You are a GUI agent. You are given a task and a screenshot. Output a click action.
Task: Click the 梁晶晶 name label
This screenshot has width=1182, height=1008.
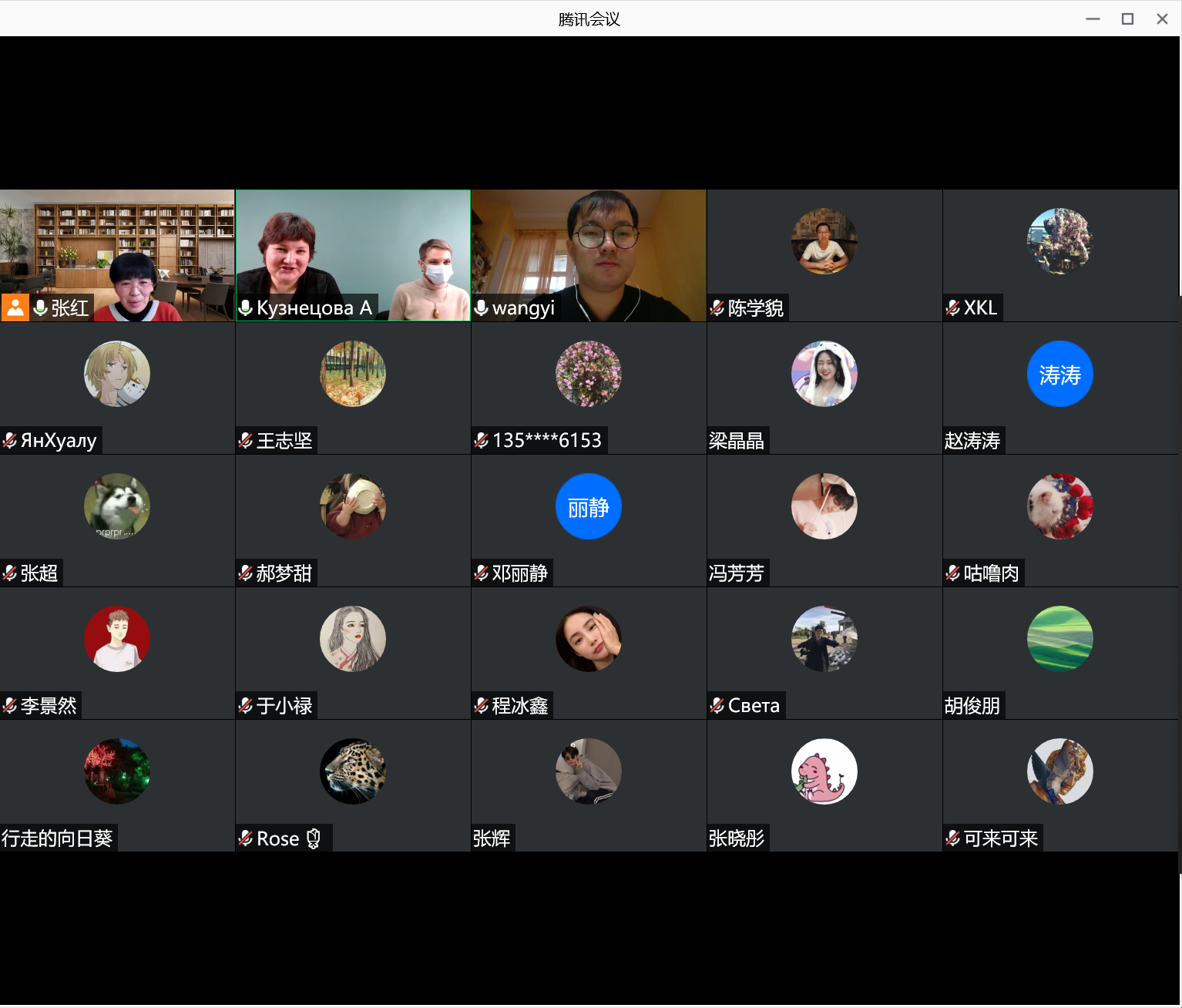(737, 441)
